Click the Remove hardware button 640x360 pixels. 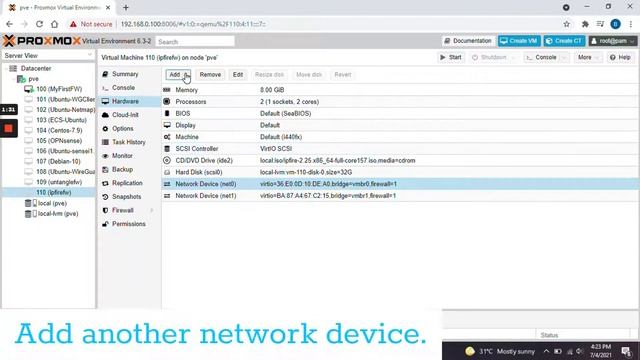pos(210,75)
